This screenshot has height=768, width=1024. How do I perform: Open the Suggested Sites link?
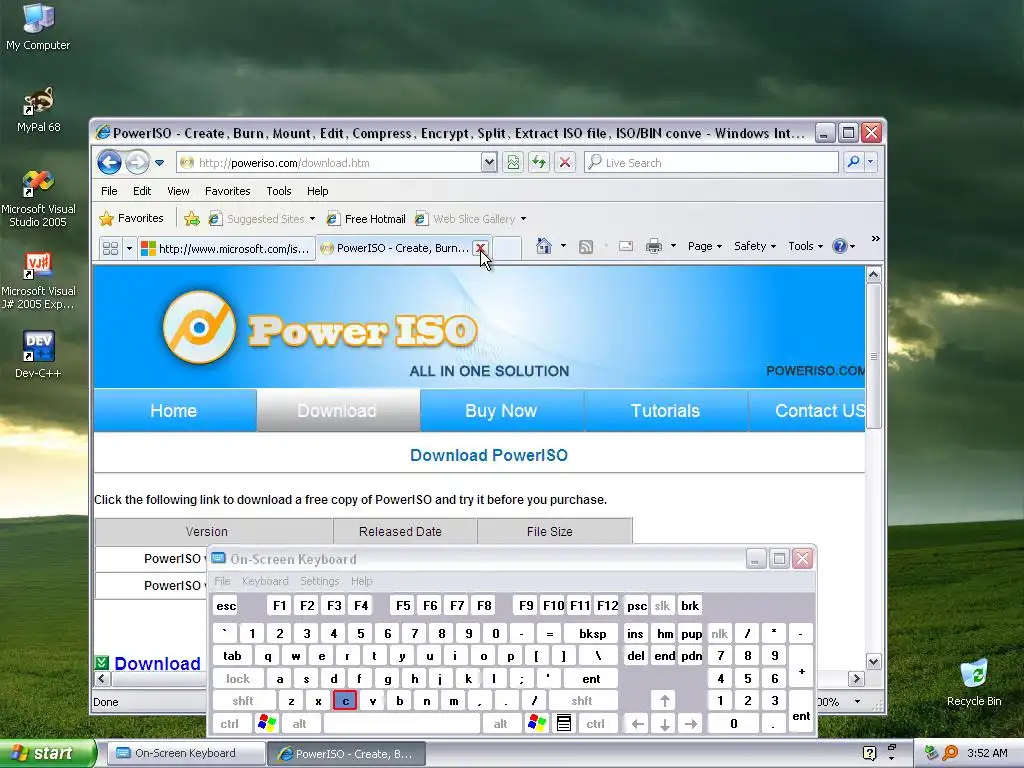coord(261,219)
